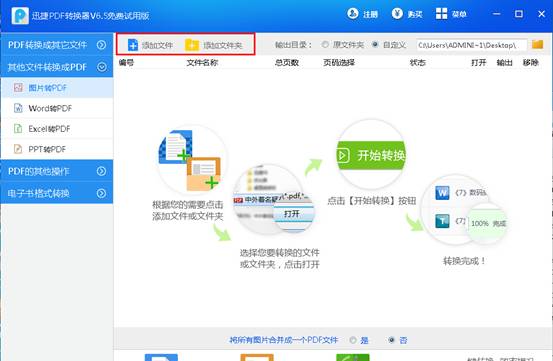Expand PDF转换成其它文件 section arrow
This screenshot has height=361, width=553.
coord(102,45)
